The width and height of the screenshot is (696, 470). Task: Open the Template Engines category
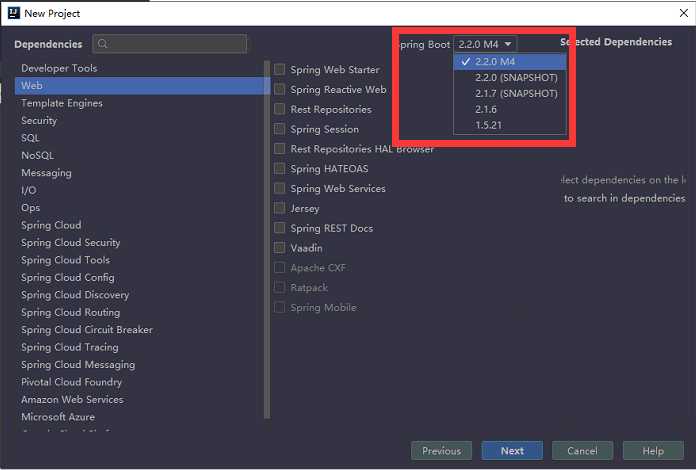(139, 103)
